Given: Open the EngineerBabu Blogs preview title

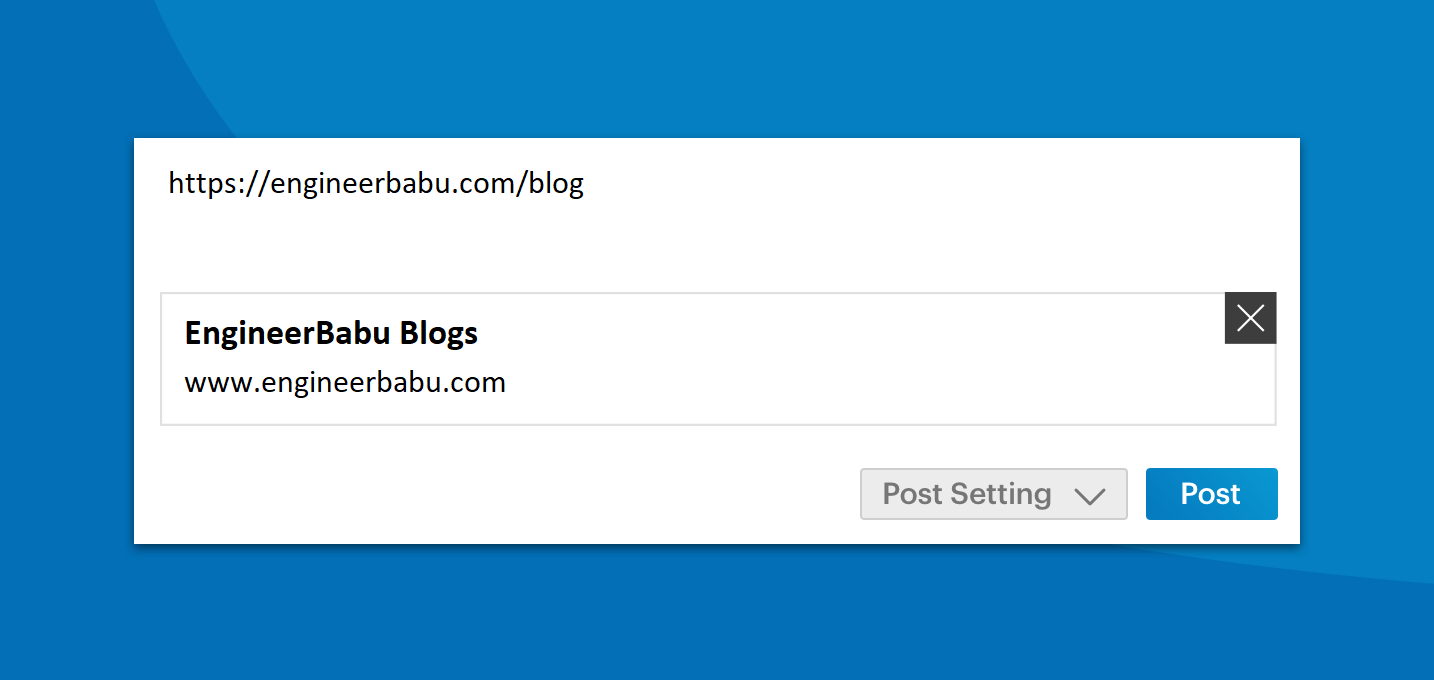Looking at the screenshot, I should [x=331, y=333].
